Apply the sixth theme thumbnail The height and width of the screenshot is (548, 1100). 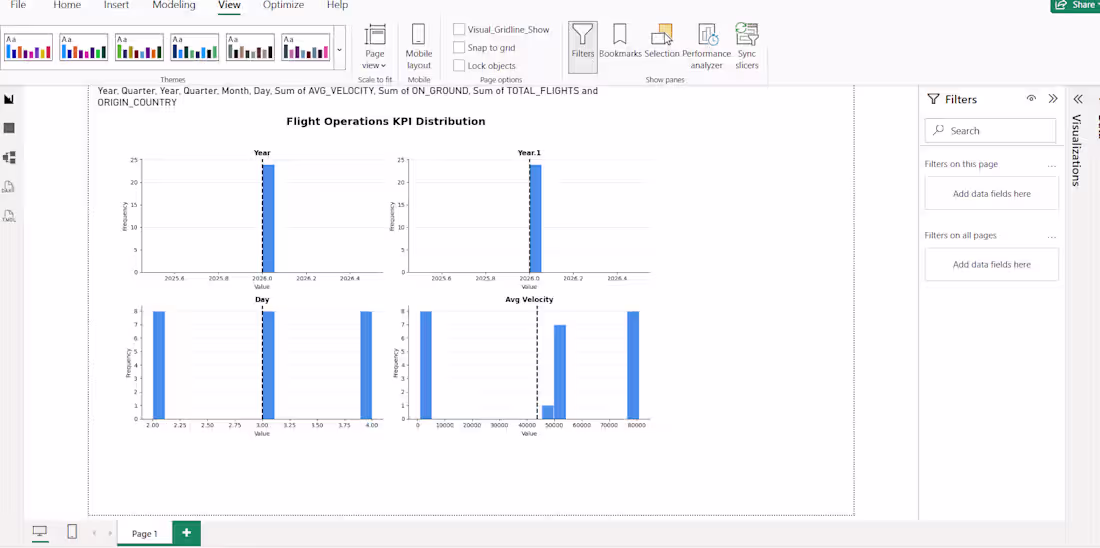click(306, 47)
